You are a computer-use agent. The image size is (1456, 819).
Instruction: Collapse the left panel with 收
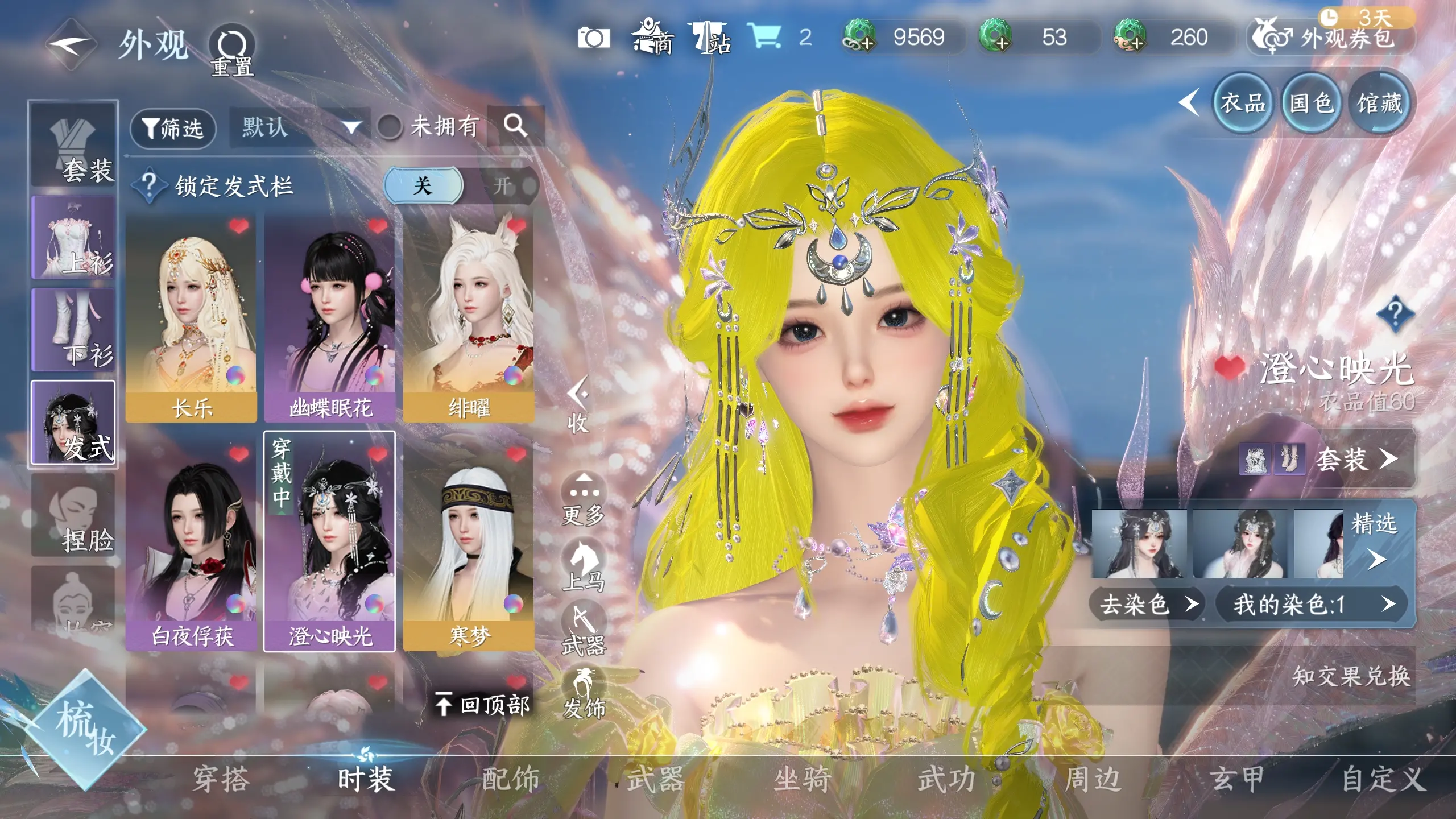[578, 405]
